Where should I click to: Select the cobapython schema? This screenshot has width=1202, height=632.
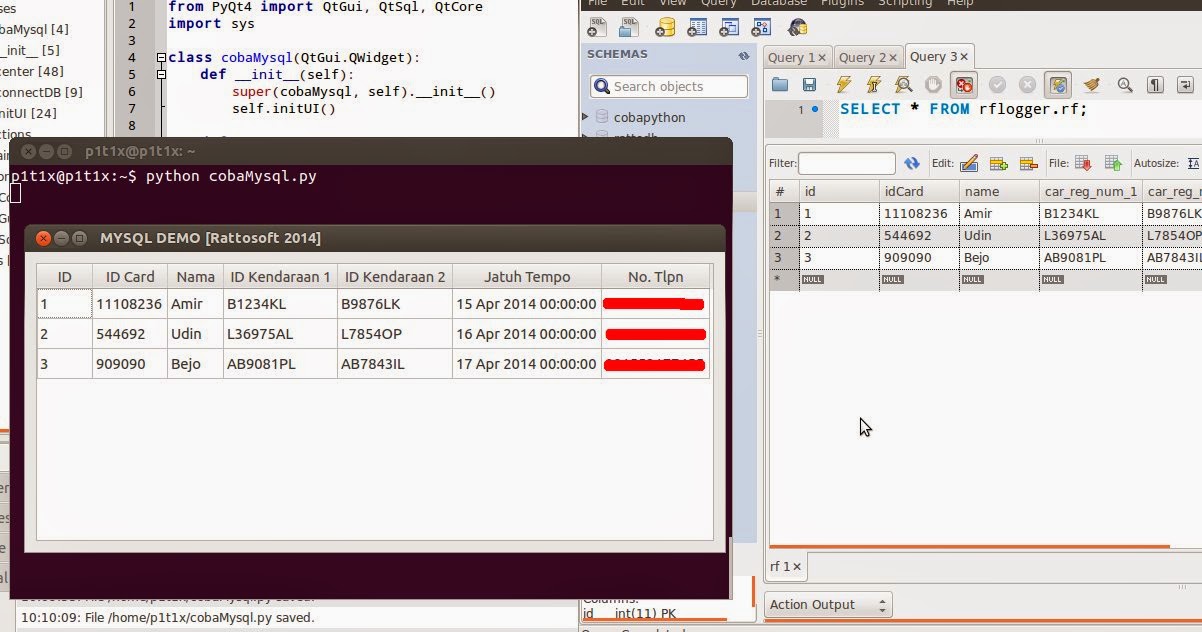tap(649, 117)
